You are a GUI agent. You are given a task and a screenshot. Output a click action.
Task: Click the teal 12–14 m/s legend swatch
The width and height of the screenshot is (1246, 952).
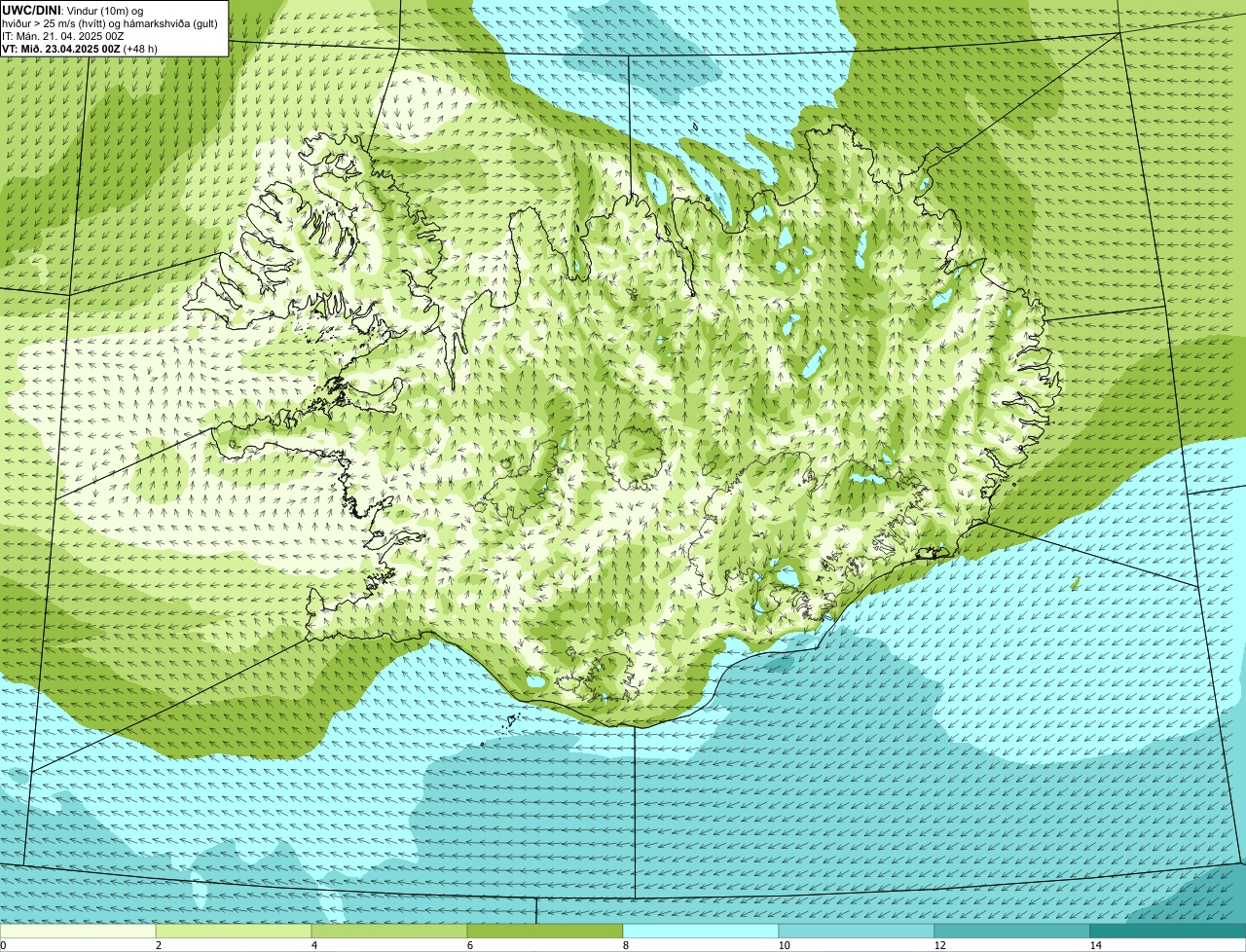[x=1012, y=931]
